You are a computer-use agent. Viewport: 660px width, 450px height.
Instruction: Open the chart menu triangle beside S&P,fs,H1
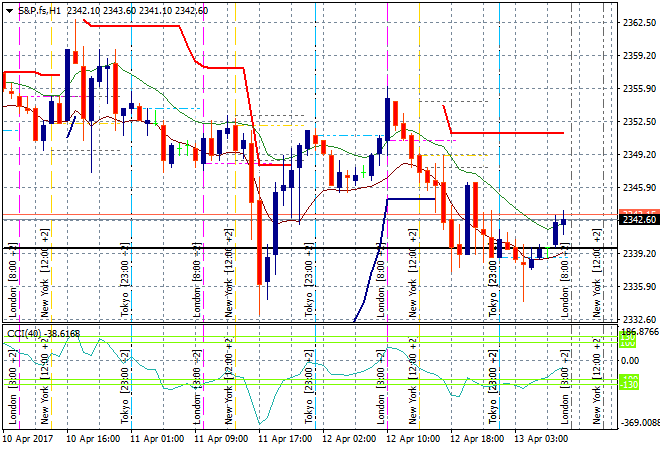10,10
